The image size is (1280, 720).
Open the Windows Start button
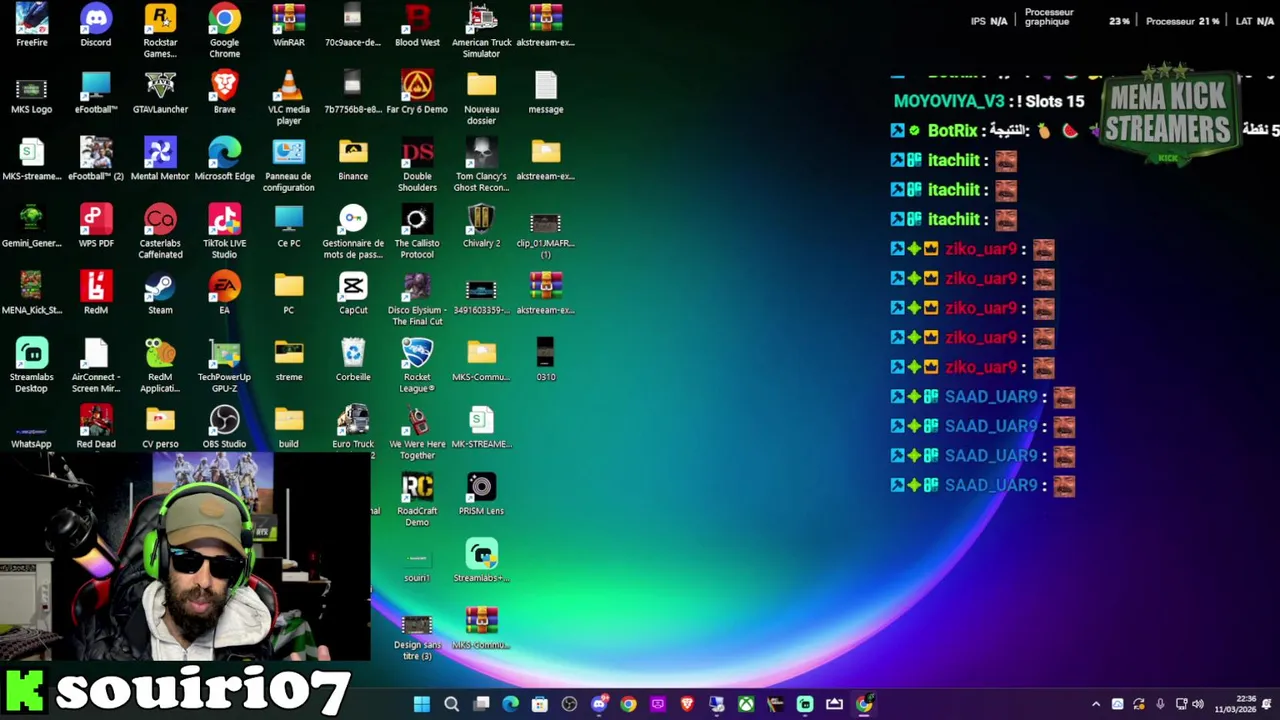[x=422, y=704]
